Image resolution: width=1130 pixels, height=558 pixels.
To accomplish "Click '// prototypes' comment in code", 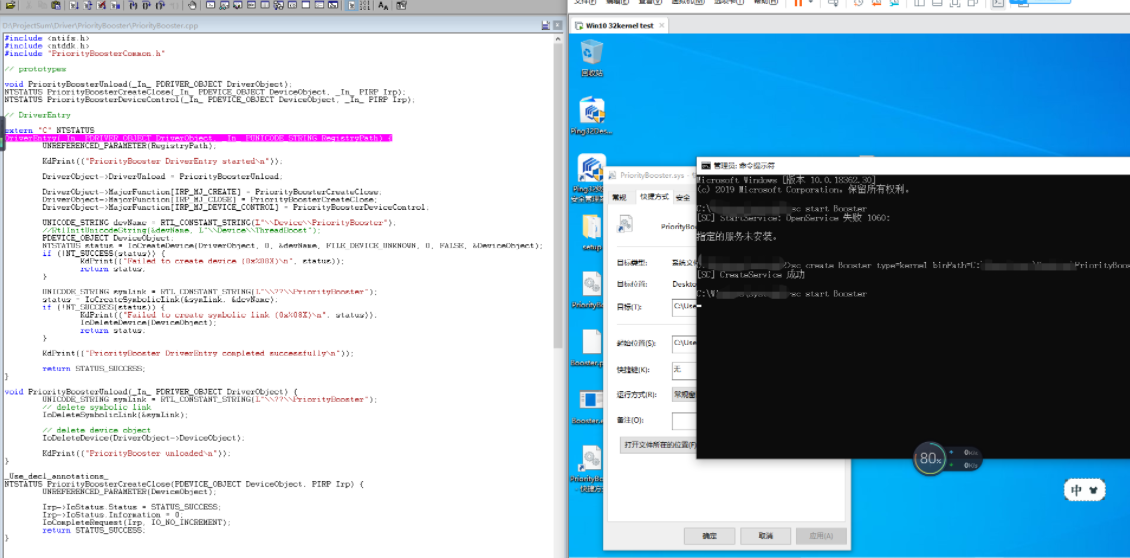I will click(35, 69).
